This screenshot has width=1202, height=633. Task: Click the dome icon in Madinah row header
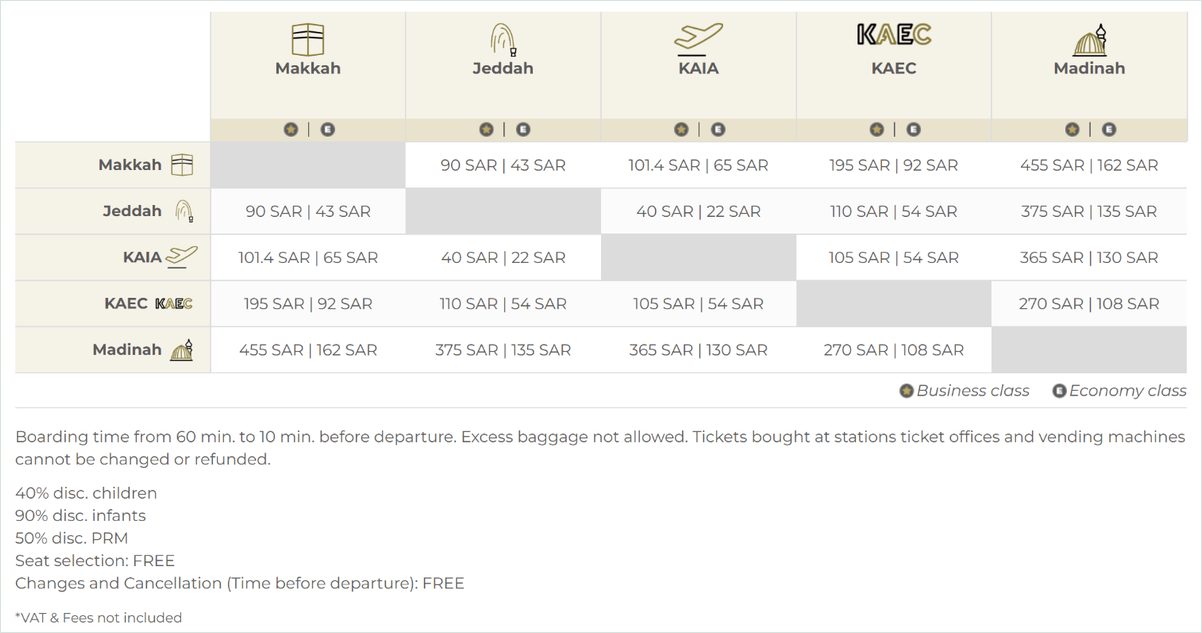[181, 350]
